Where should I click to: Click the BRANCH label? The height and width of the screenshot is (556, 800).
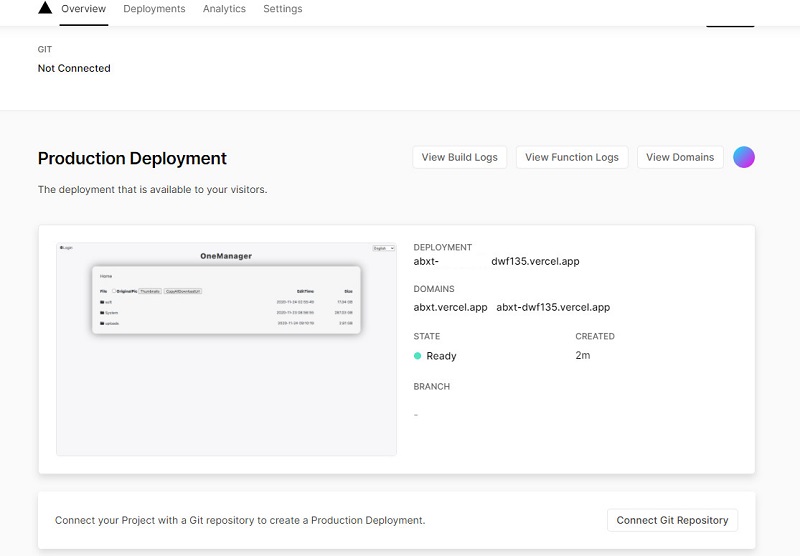tap(432, 386)
